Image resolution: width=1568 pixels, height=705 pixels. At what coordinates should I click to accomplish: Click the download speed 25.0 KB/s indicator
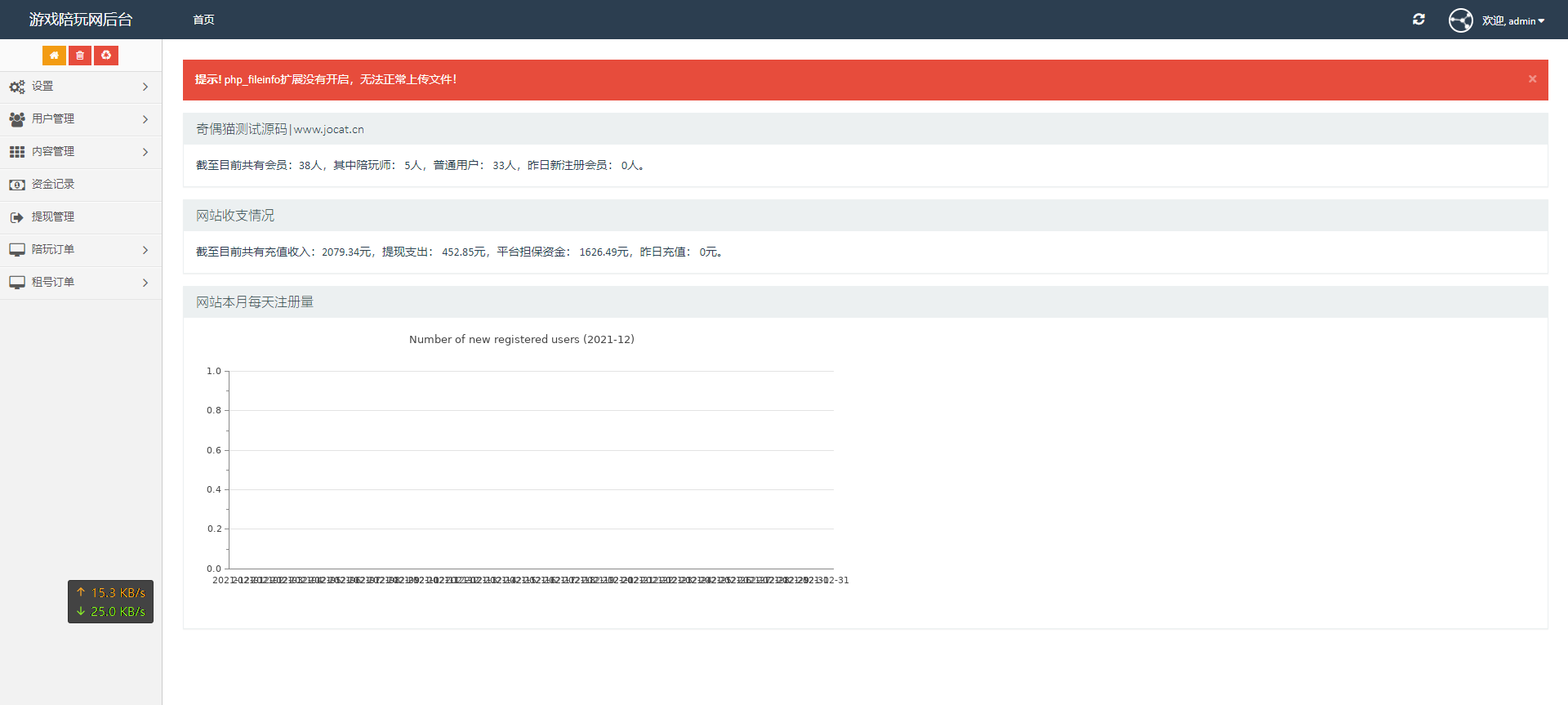[x=111, y=612]
